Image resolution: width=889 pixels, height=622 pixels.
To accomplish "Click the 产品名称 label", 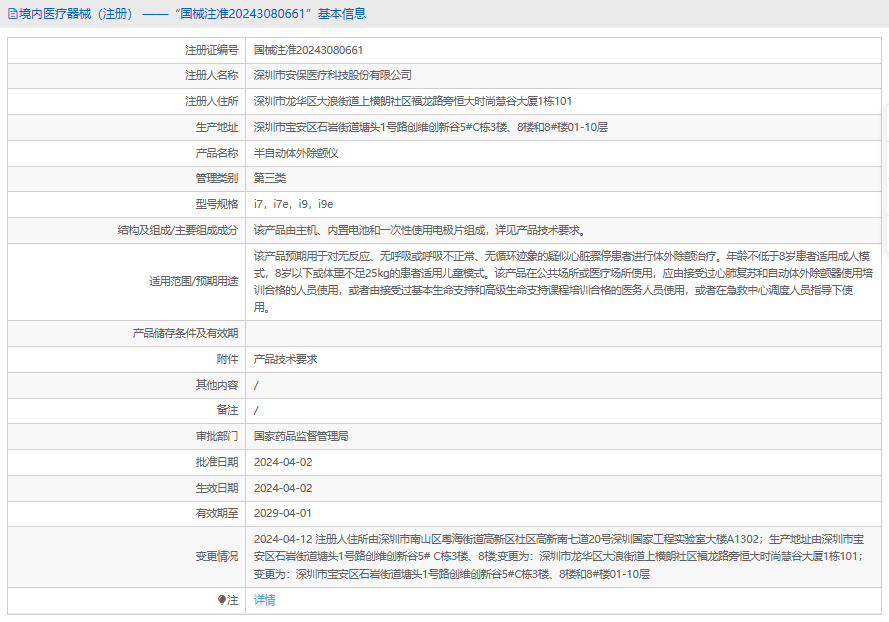I will coord(217,153).
